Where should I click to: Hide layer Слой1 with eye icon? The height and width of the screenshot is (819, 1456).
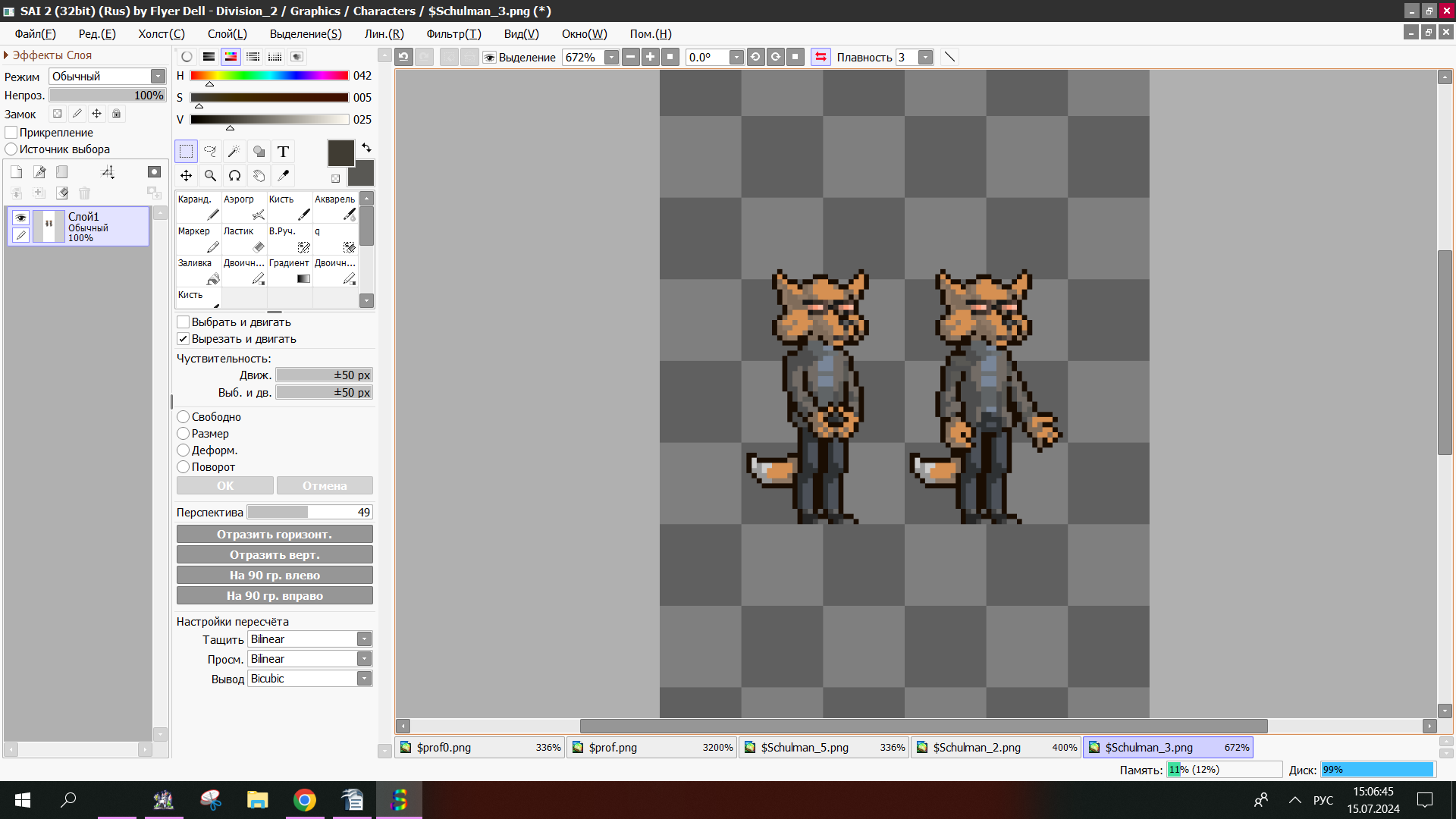coord(21,218)
